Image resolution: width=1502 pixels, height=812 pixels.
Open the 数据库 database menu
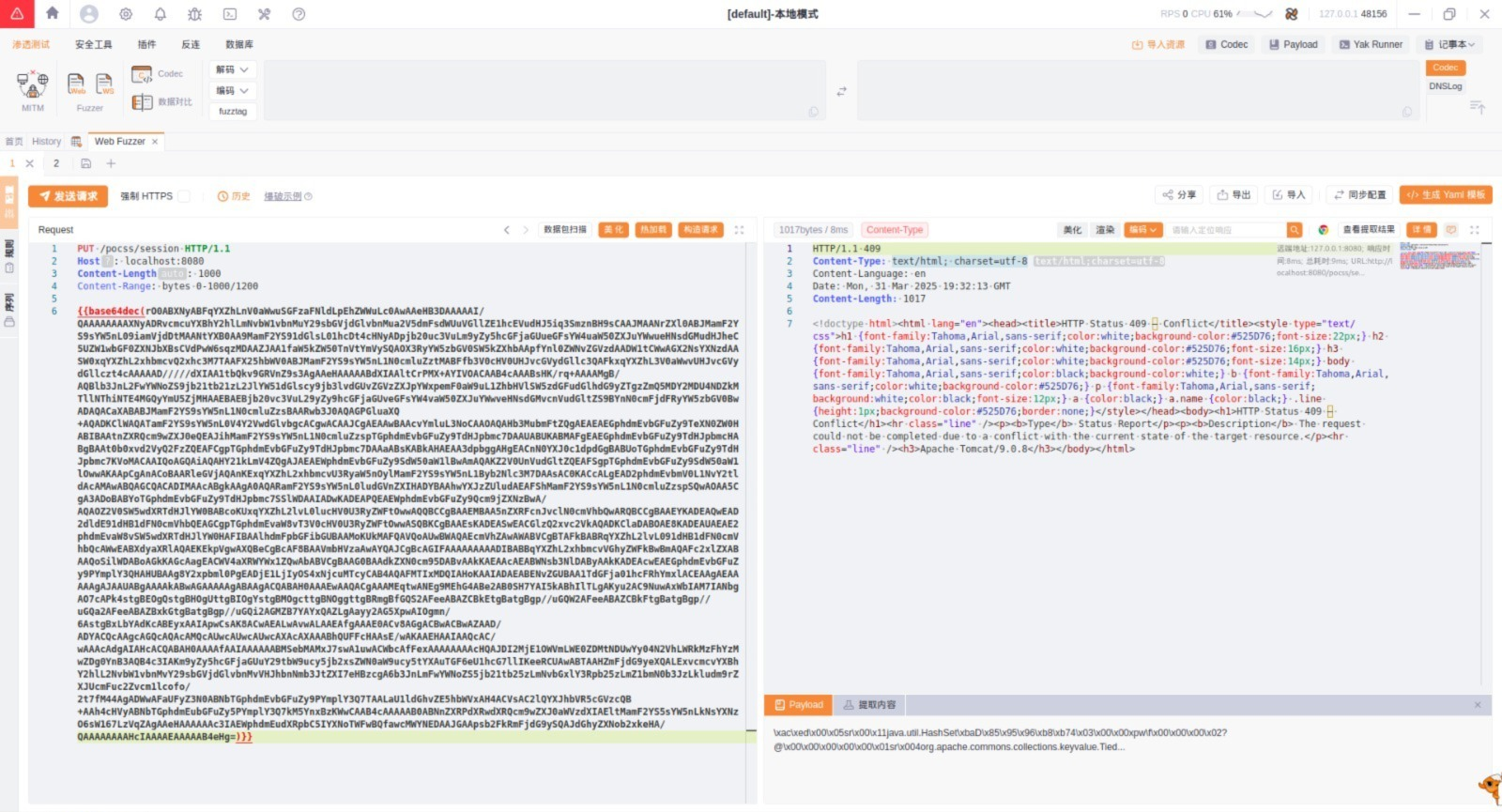[239, 44]
